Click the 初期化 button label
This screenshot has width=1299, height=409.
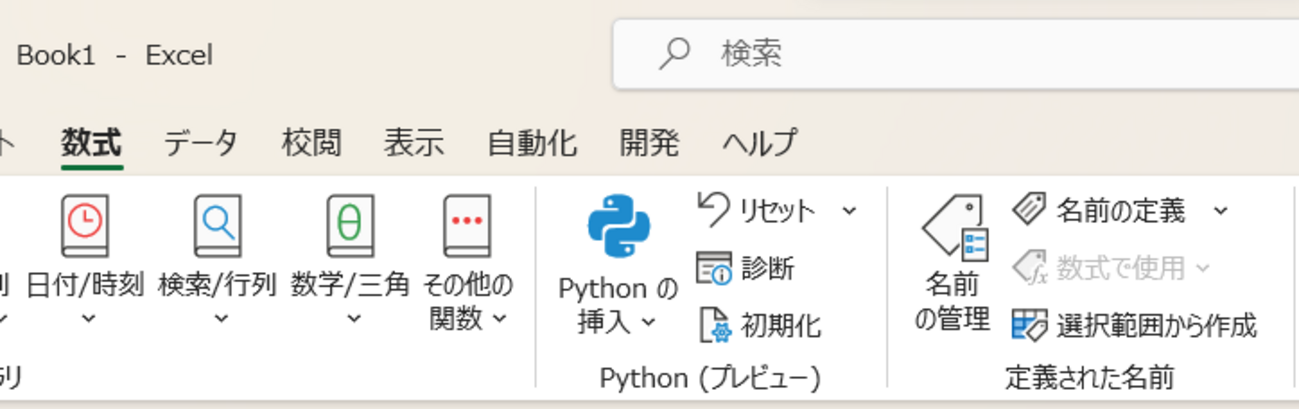[x=782, y=325]
